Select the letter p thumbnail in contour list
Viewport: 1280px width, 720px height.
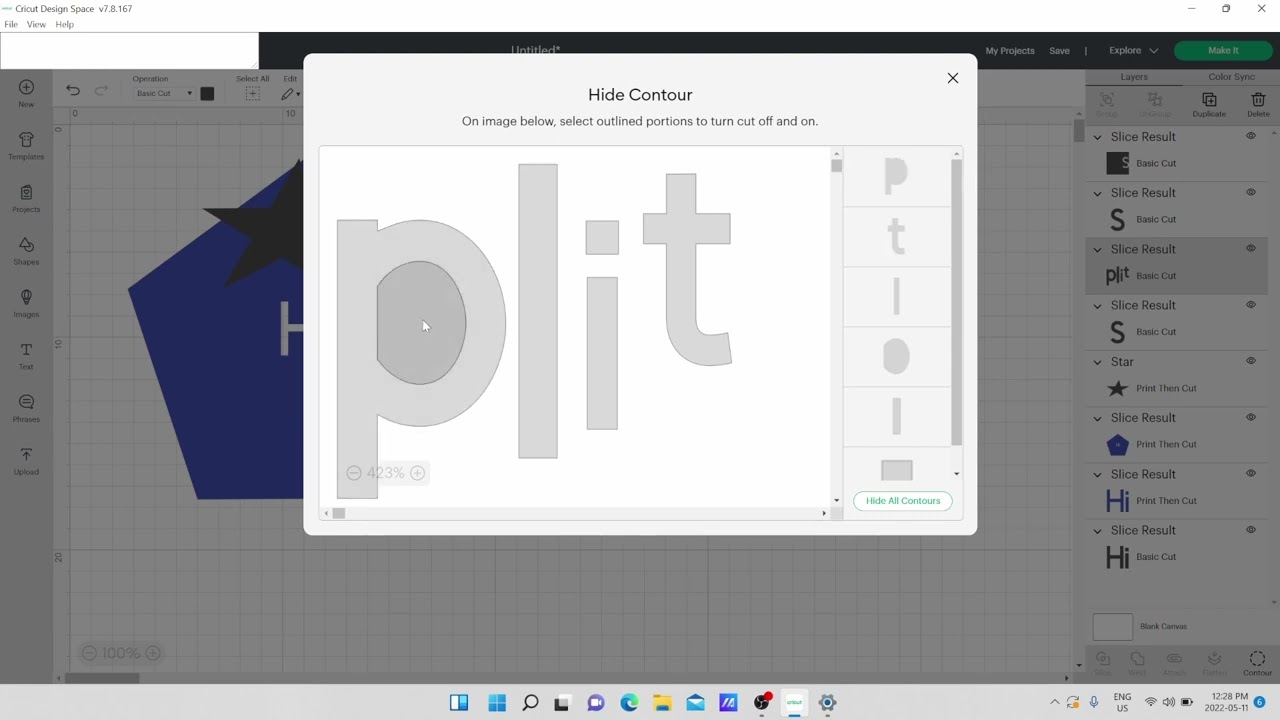pos(896,176)
